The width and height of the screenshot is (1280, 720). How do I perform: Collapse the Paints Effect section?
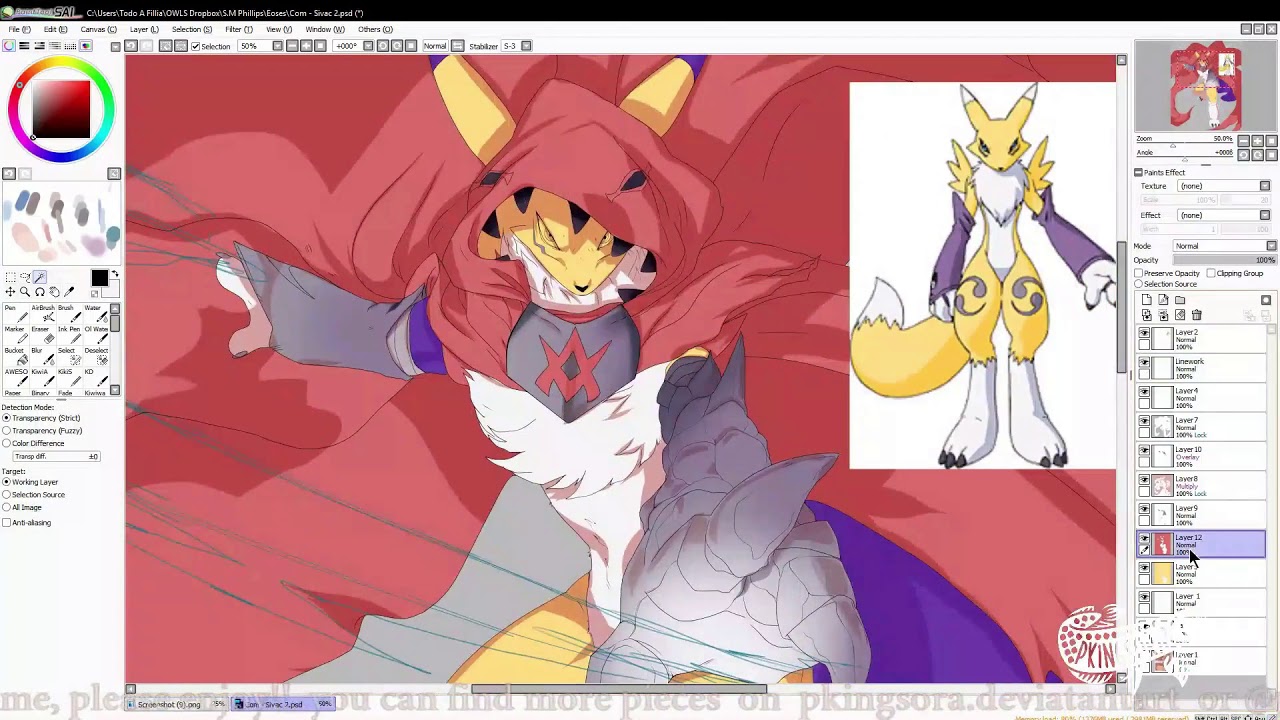[1138, 173]
